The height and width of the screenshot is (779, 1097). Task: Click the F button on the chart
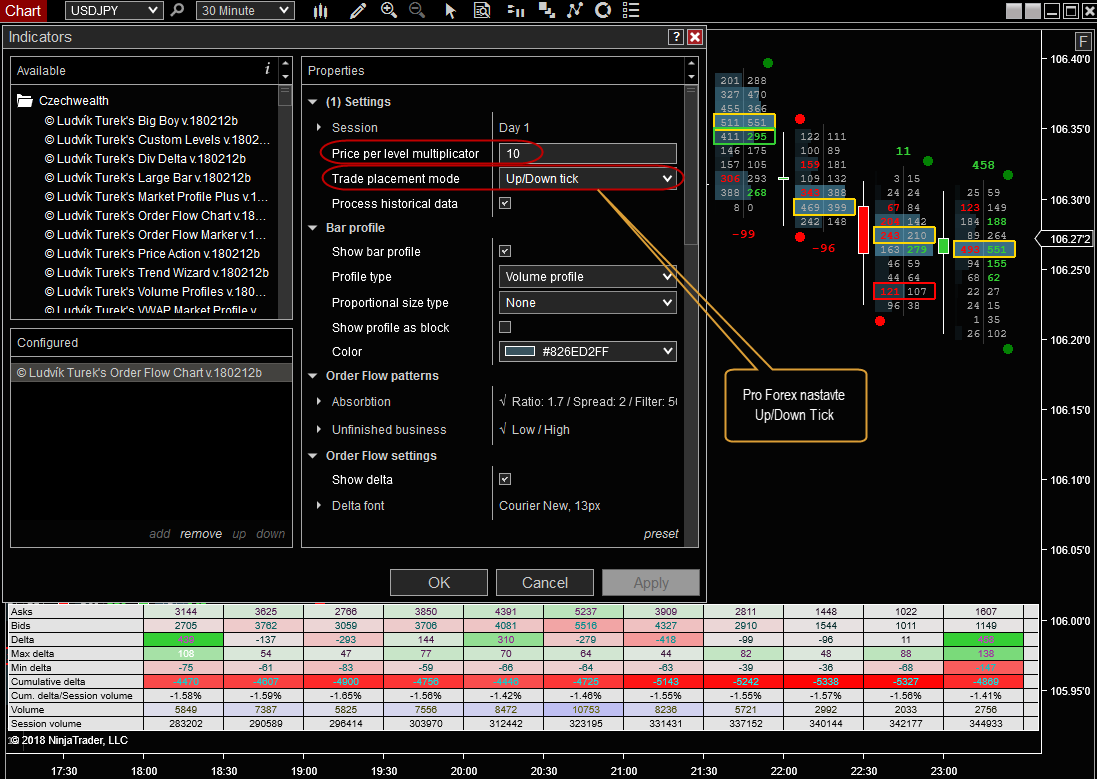point(1083,42)
